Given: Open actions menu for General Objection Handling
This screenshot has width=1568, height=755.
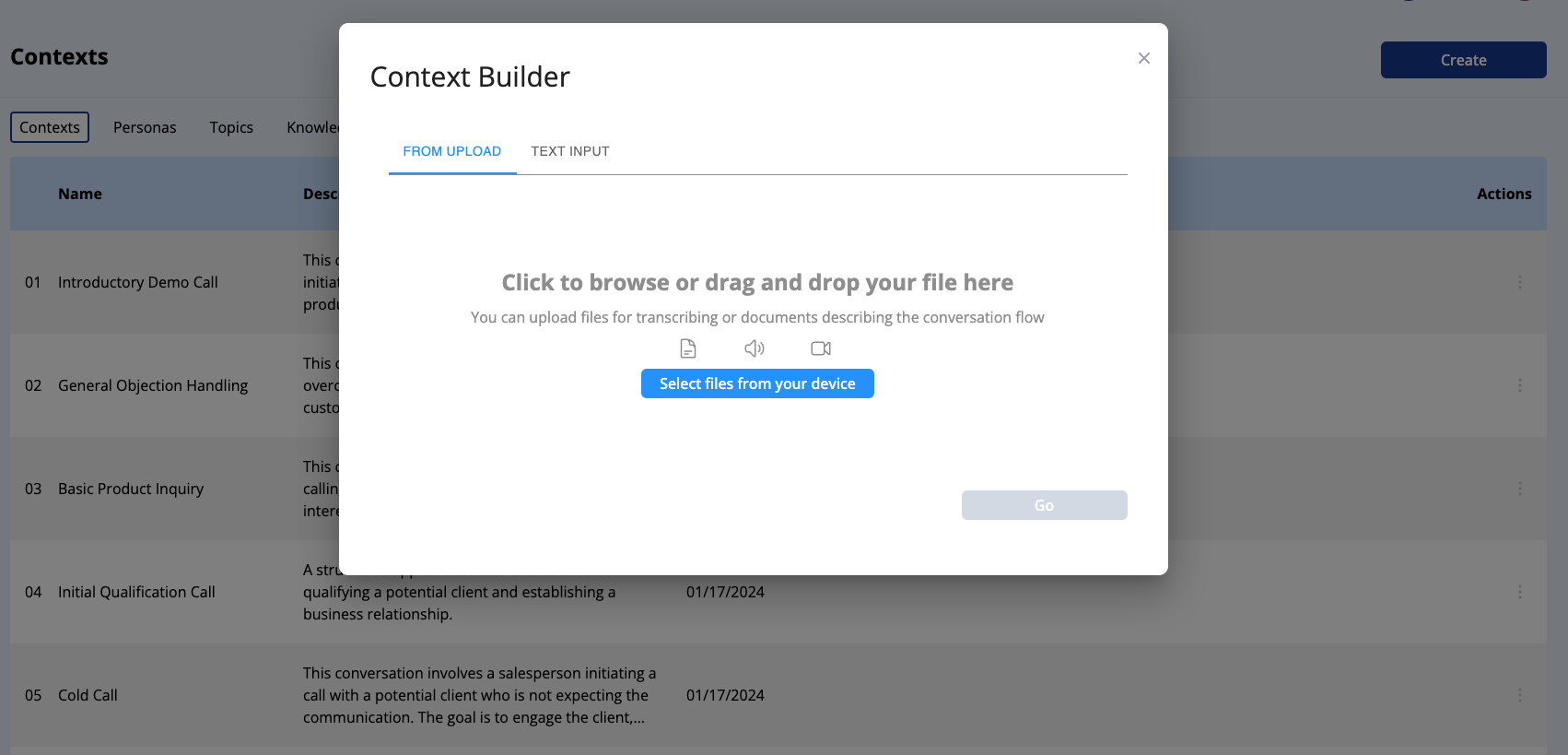Looking at the screenshot, I should (x=1520, y=385).
